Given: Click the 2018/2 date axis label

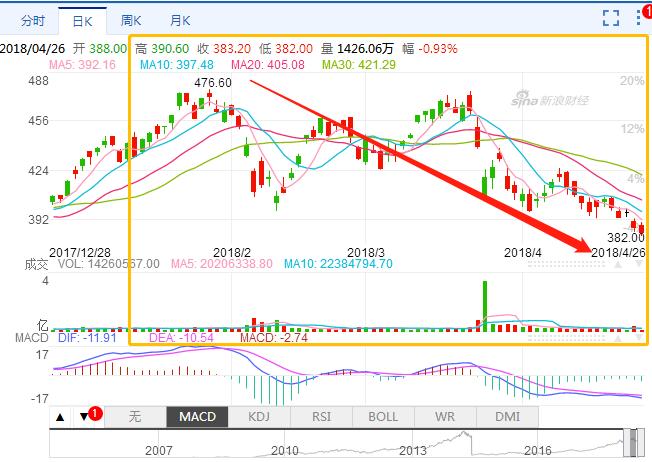Looking at the screenshot, I should [x=232, y=252].
